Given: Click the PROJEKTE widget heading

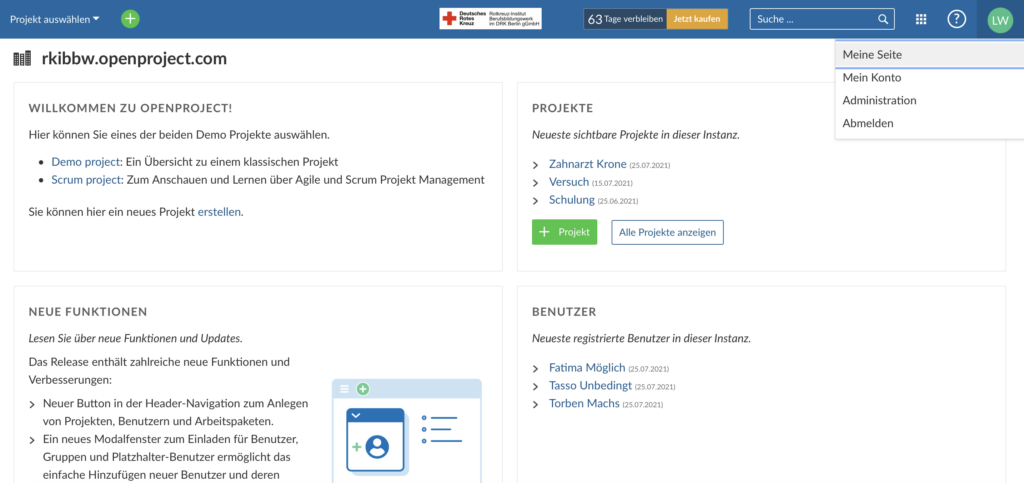Looking at the screenshot, I should tap(562, 108).
